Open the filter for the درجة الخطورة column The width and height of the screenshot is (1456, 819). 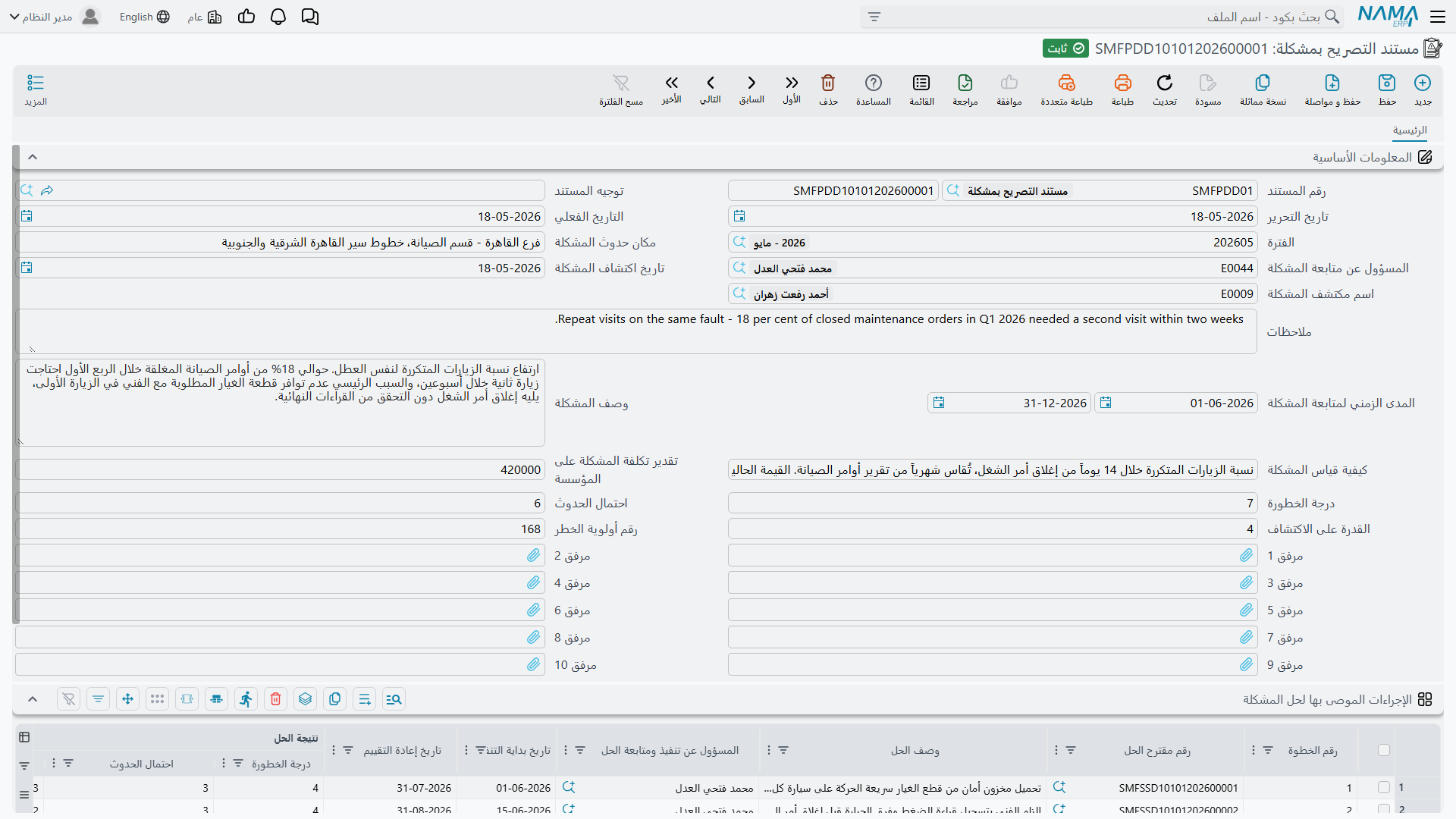tap(238, 763)
